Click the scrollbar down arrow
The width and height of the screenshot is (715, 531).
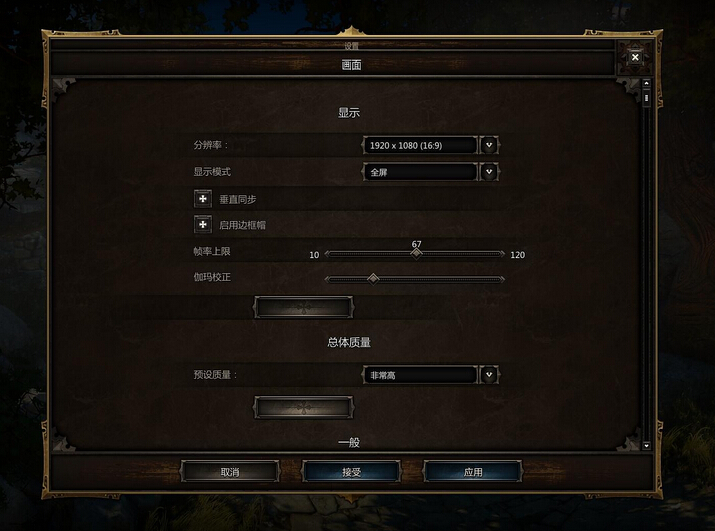tap(646, 445)
